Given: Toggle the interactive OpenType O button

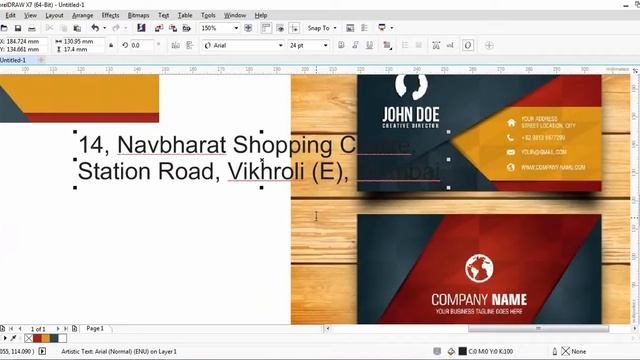Looking at the screenshot, I should (468, 45).
